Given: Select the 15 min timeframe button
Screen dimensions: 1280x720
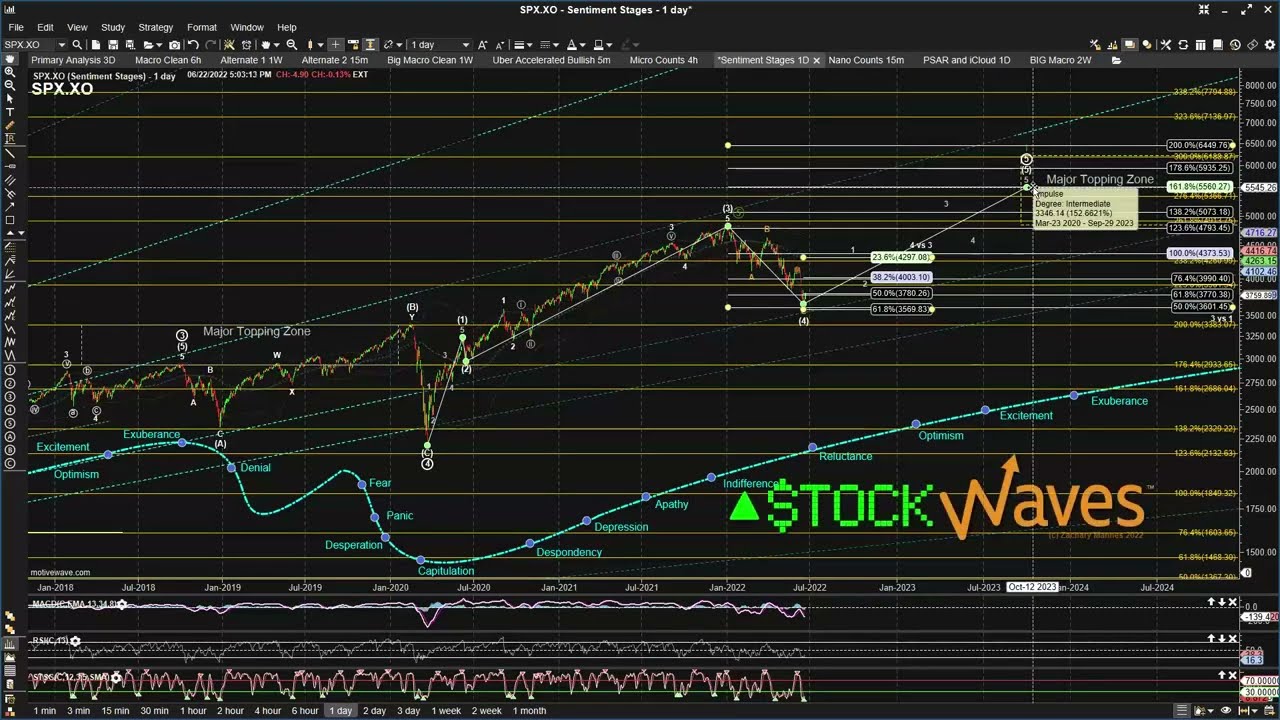Looking at the screenshot, I should 115,710.
